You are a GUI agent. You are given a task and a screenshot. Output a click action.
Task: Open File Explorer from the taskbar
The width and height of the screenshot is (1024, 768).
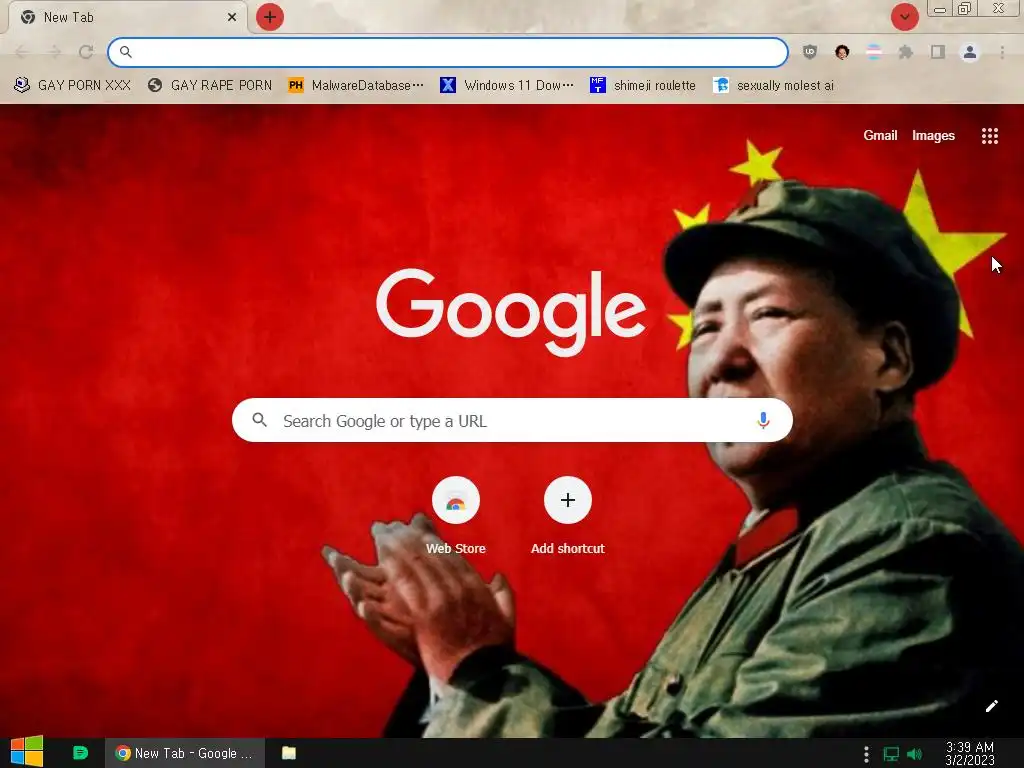(x=289, y=753)
